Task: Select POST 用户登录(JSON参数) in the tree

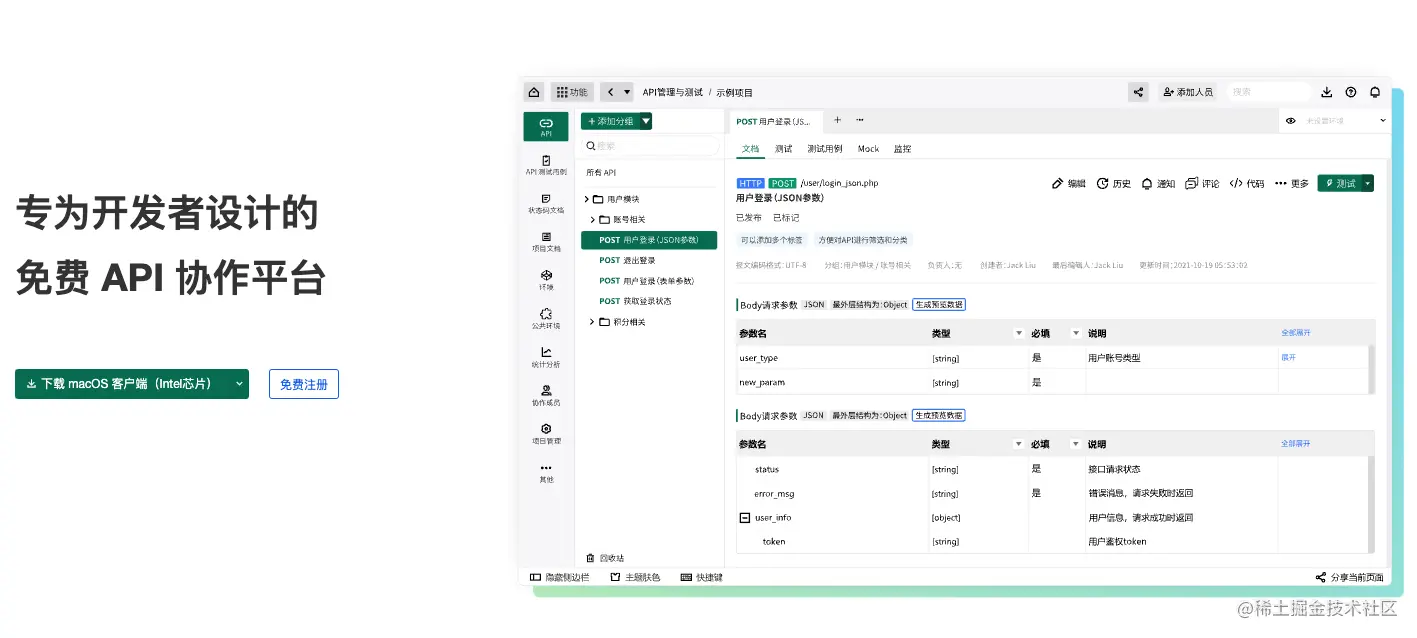Action: (x=649, y=240)
